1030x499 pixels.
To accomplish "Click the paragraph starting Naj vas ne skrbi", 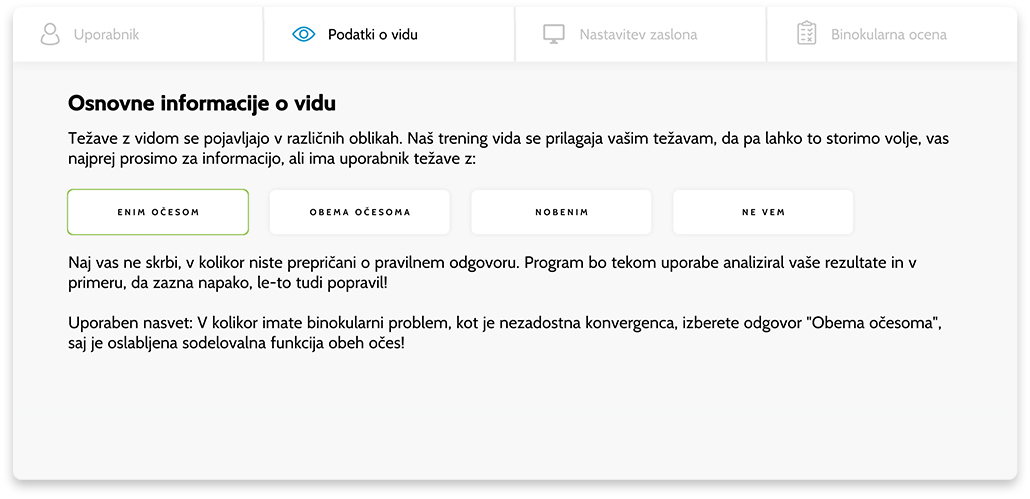I will (x=492, y=273).
